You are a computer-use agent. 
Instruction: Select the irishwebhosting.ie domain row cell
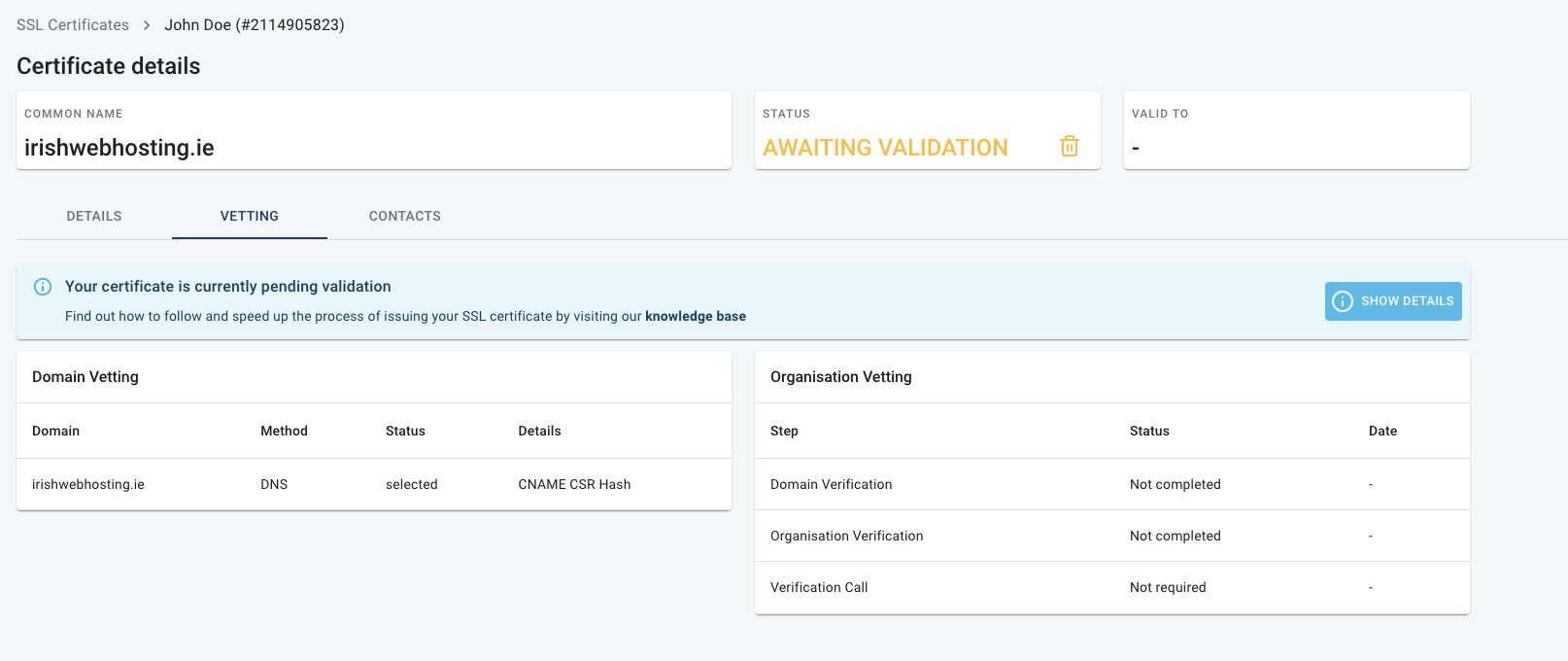tap(88, 484)
